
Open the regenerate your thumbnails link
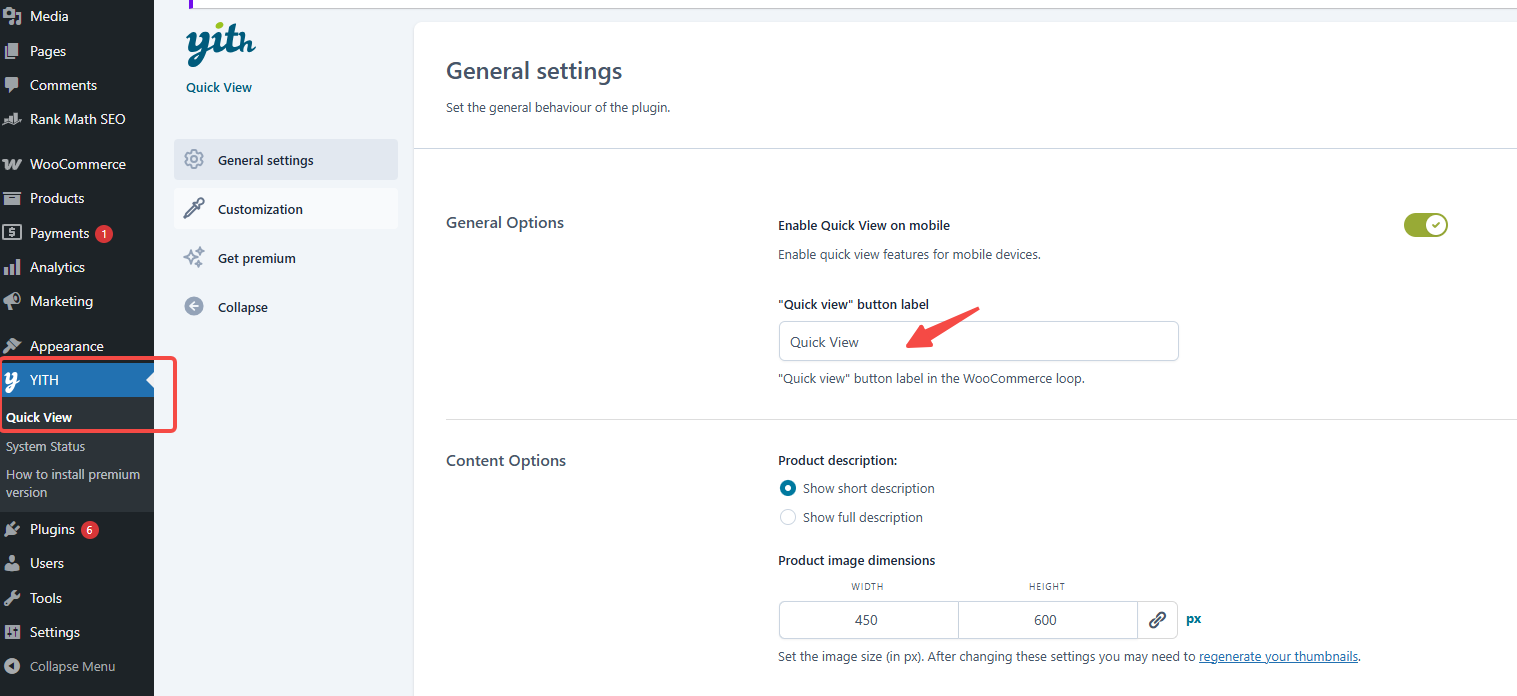pyautogui.click(x=1278, y=657)
